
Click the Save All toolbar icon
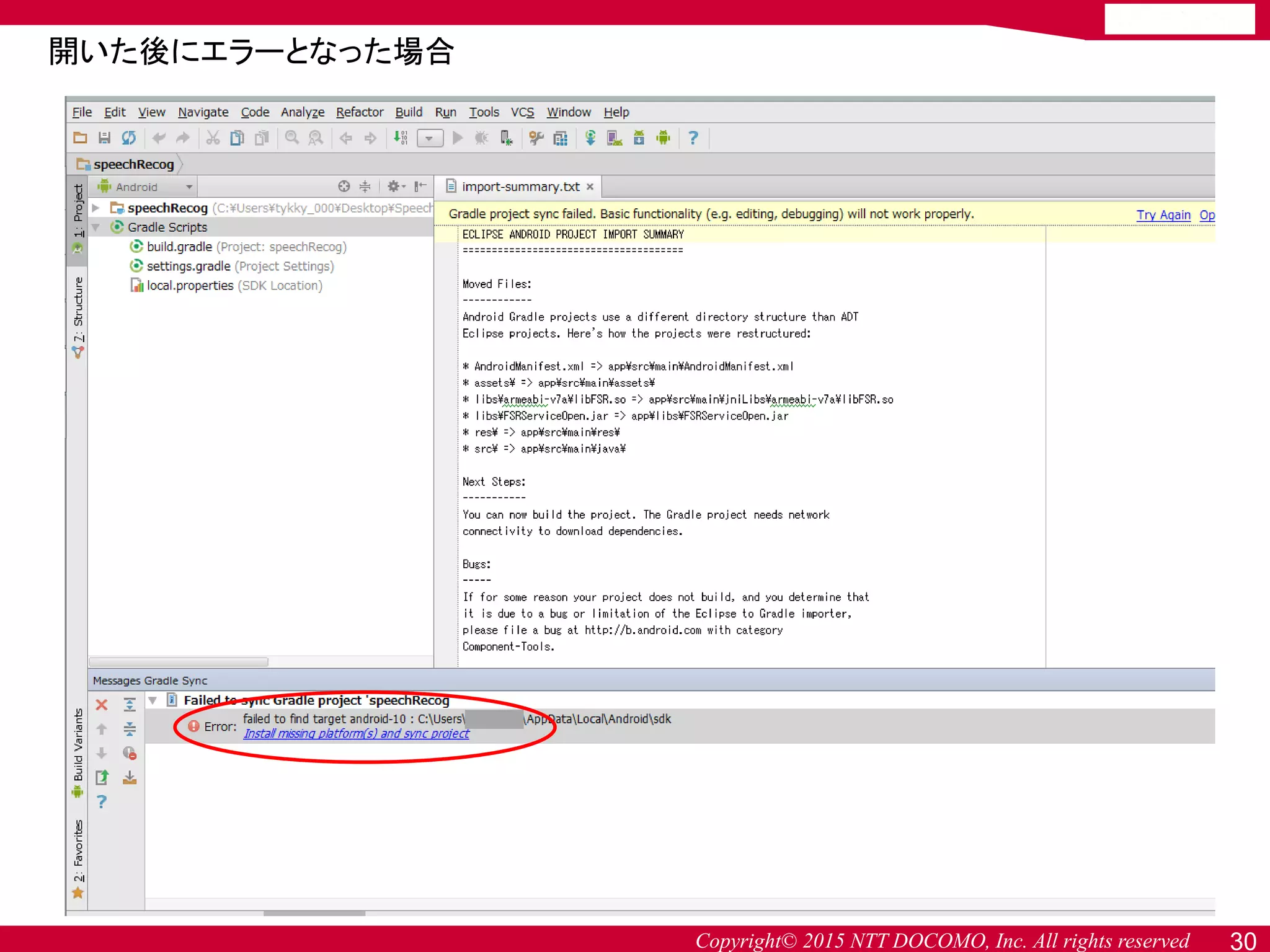[104, 138]
